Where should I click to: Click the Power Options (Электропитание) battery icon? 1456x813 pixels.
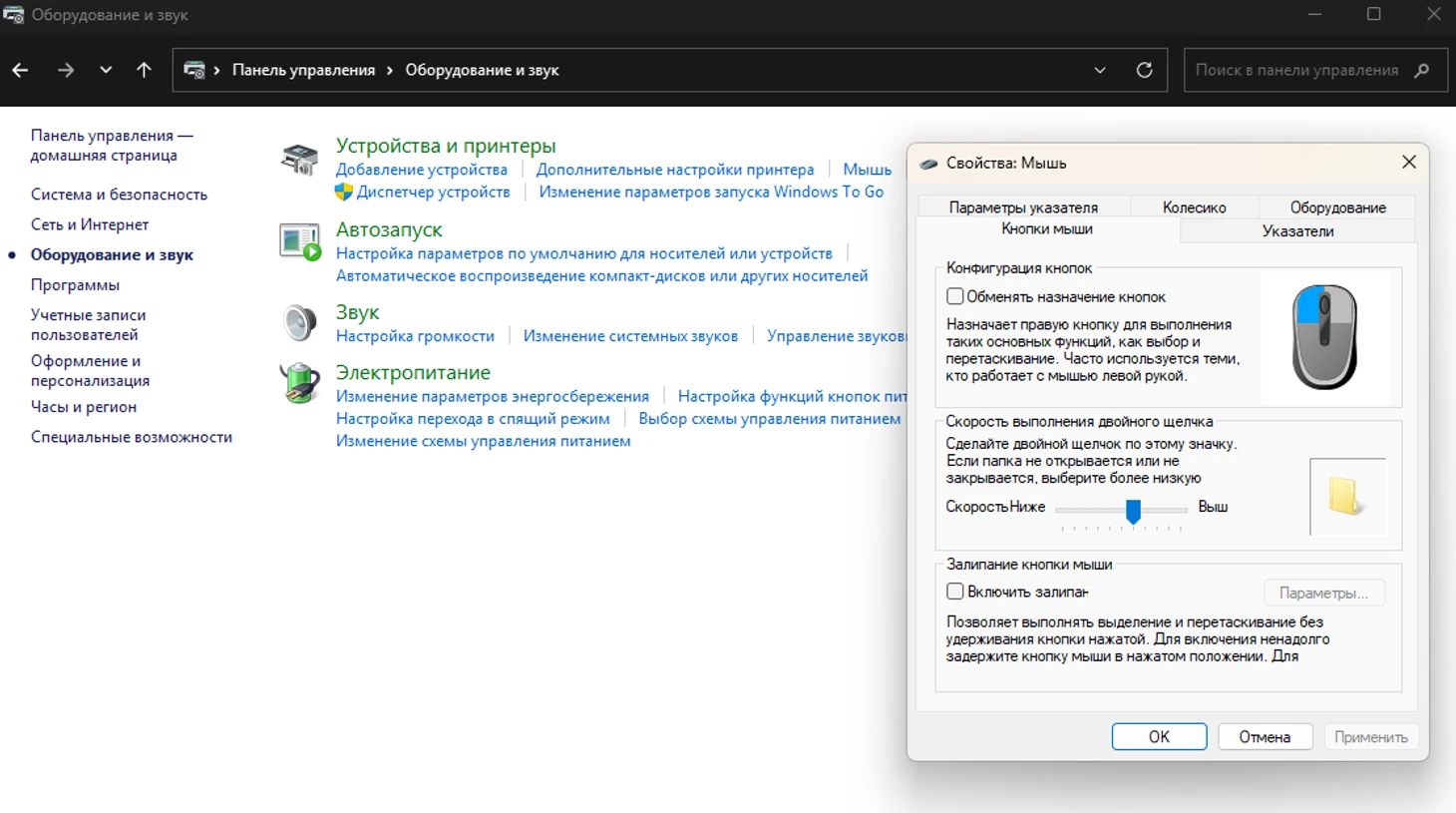(x=299, y=383)
